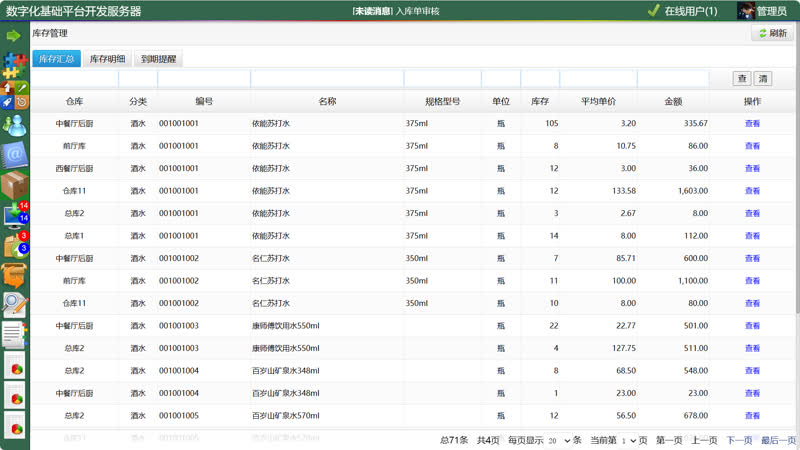Open the notepad document sidebar icon

tap(14, 335)
